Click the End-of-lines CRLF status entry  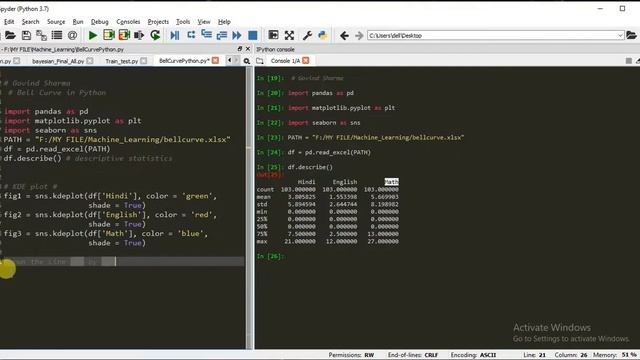(413, 355)
